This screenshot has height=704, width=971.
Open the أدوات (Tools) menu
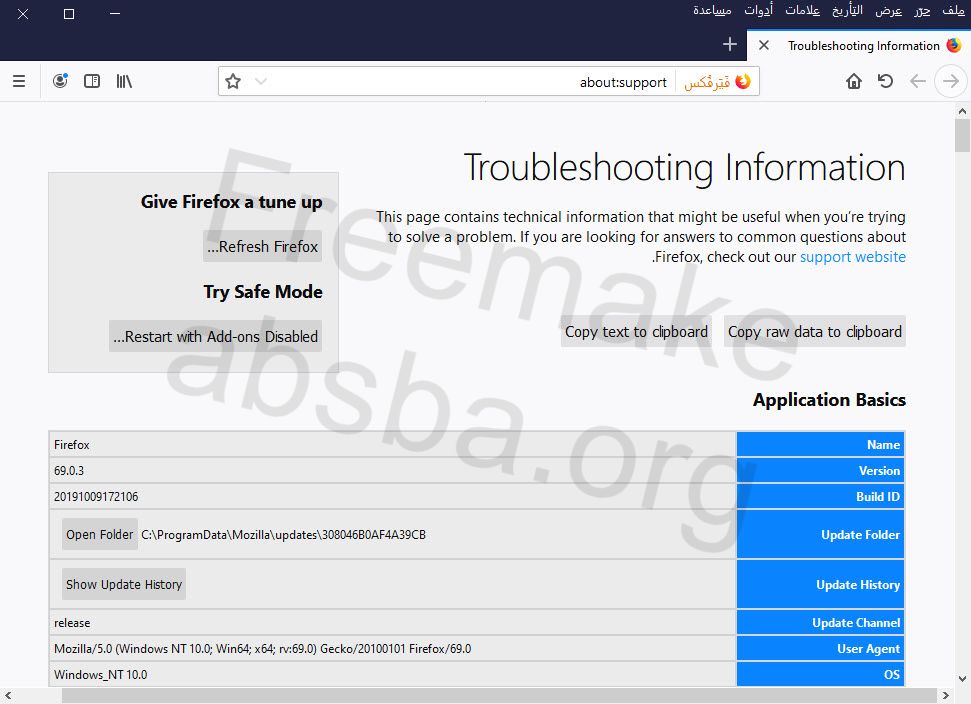coord(759,10)
